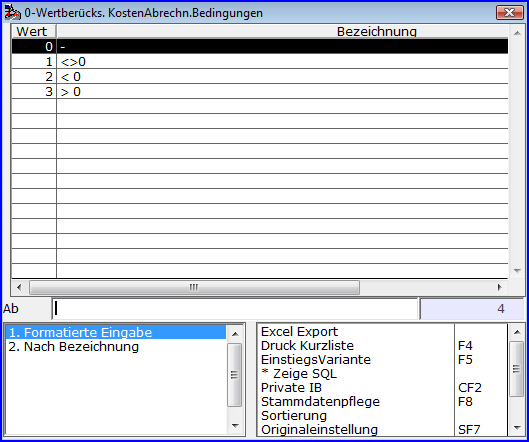Select the row with value 2 '< 0'

[260, 77]
